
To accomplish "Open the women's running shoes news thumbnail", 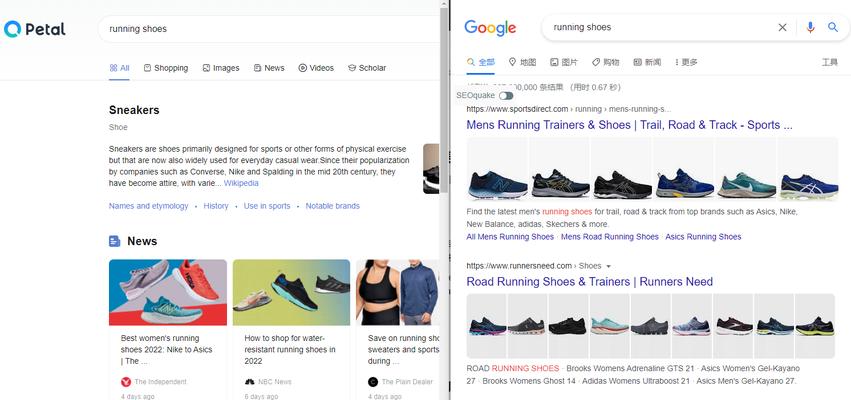I will [168, 293].
